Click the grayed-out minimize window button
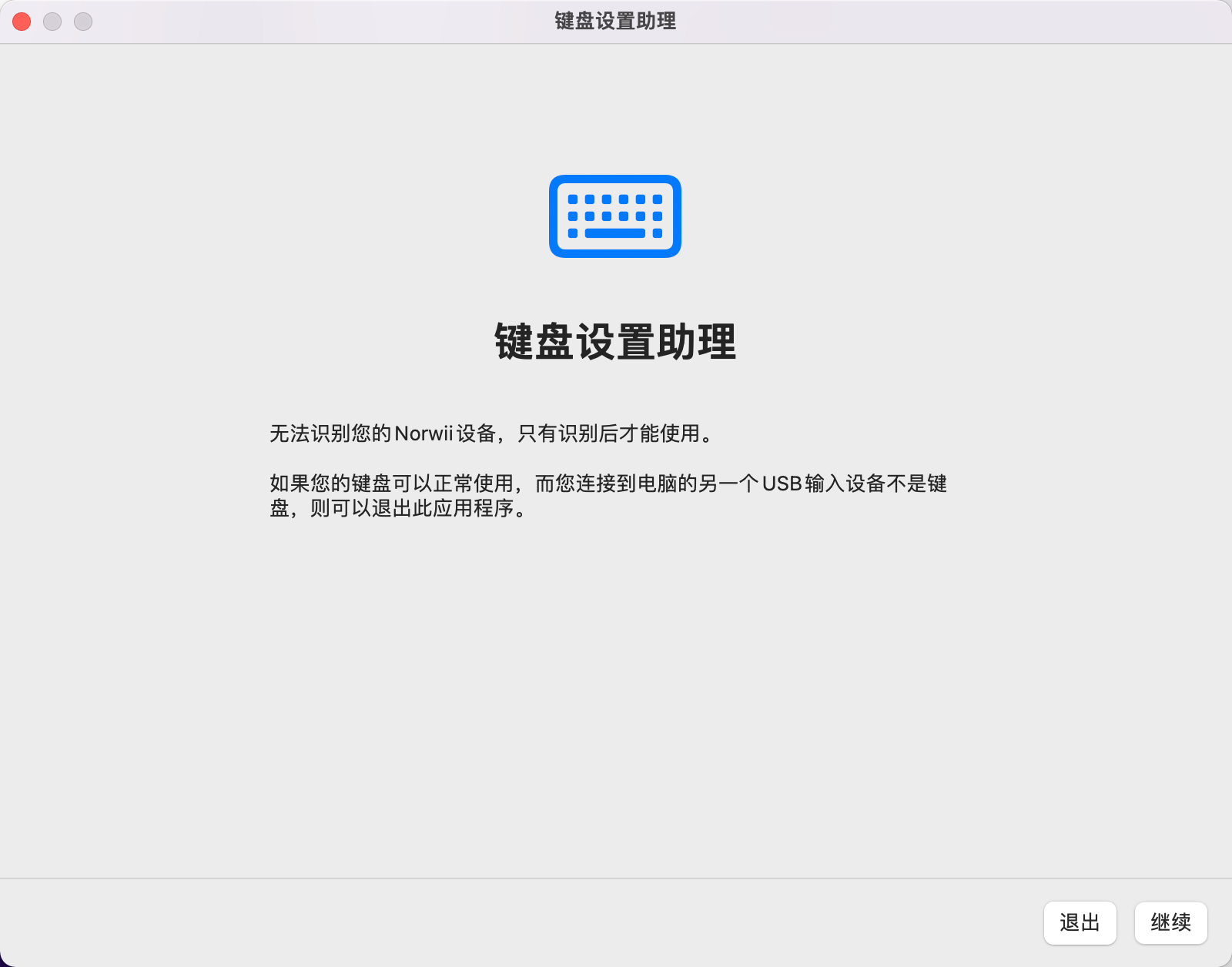The width and height of the screenshot is (1232, 967). [52, 22]
